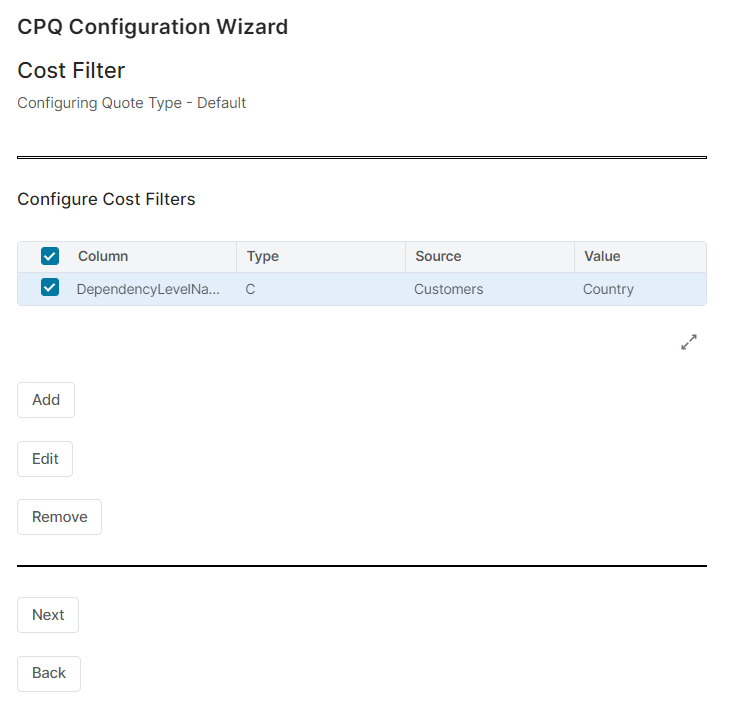Screen dimensions: 740x705
Task: Click the CPQ Configuration Wizard heading
Action: coord(153,27)
